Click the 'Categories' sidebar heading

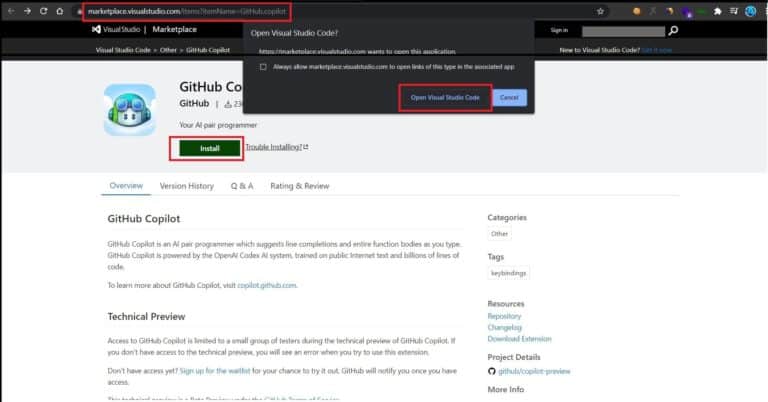point(507,217)
